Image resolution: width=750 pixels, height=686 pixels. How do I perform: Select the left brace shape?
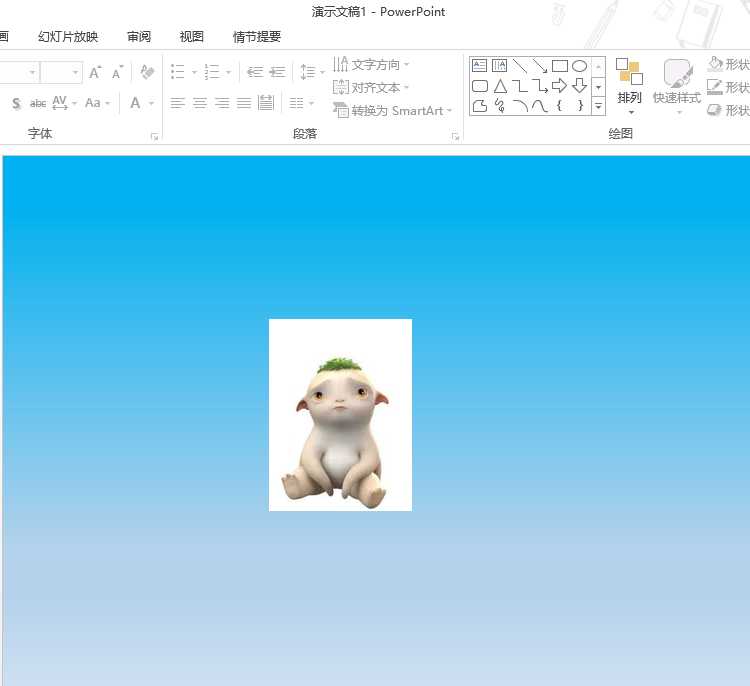click(x=559, y=105)
